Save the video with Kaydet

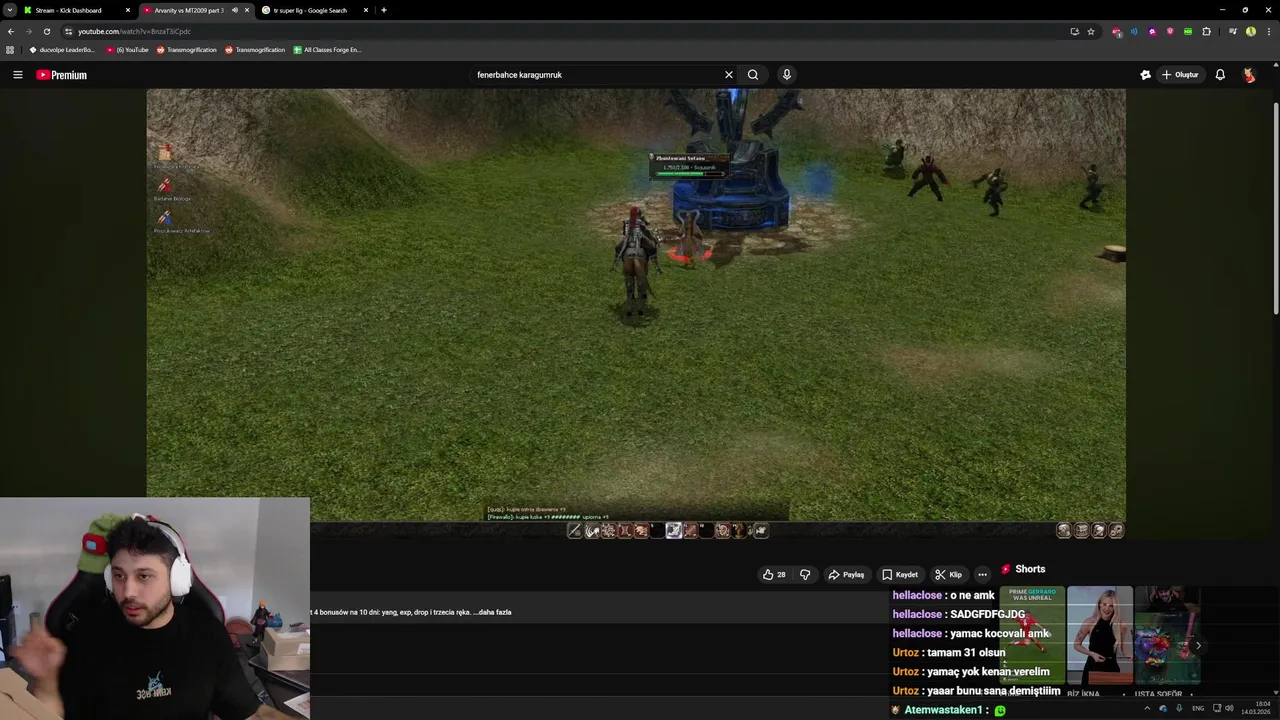tap(900, 575)
